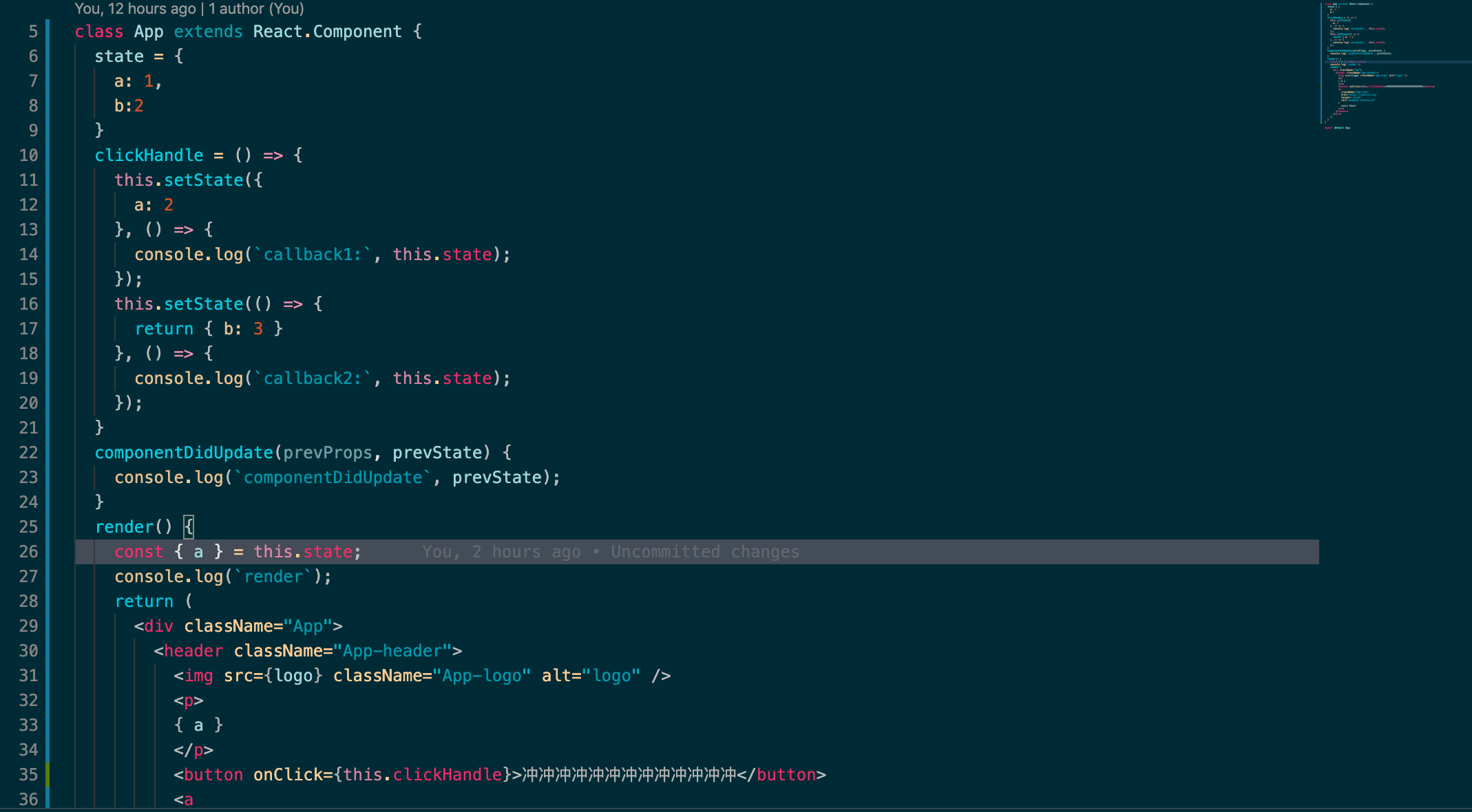Click the green git gutter marker at line 35
The image size is (1472, 812).
(48, 775)
